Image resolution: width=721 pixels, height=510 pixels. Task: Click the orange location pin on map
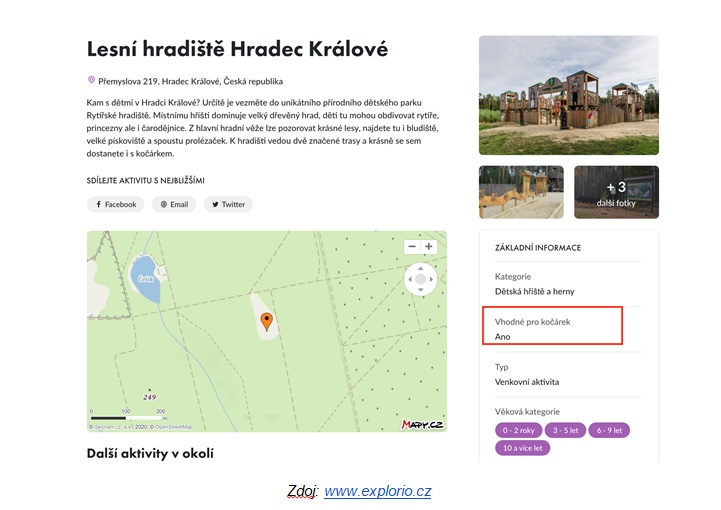point(266,321)
